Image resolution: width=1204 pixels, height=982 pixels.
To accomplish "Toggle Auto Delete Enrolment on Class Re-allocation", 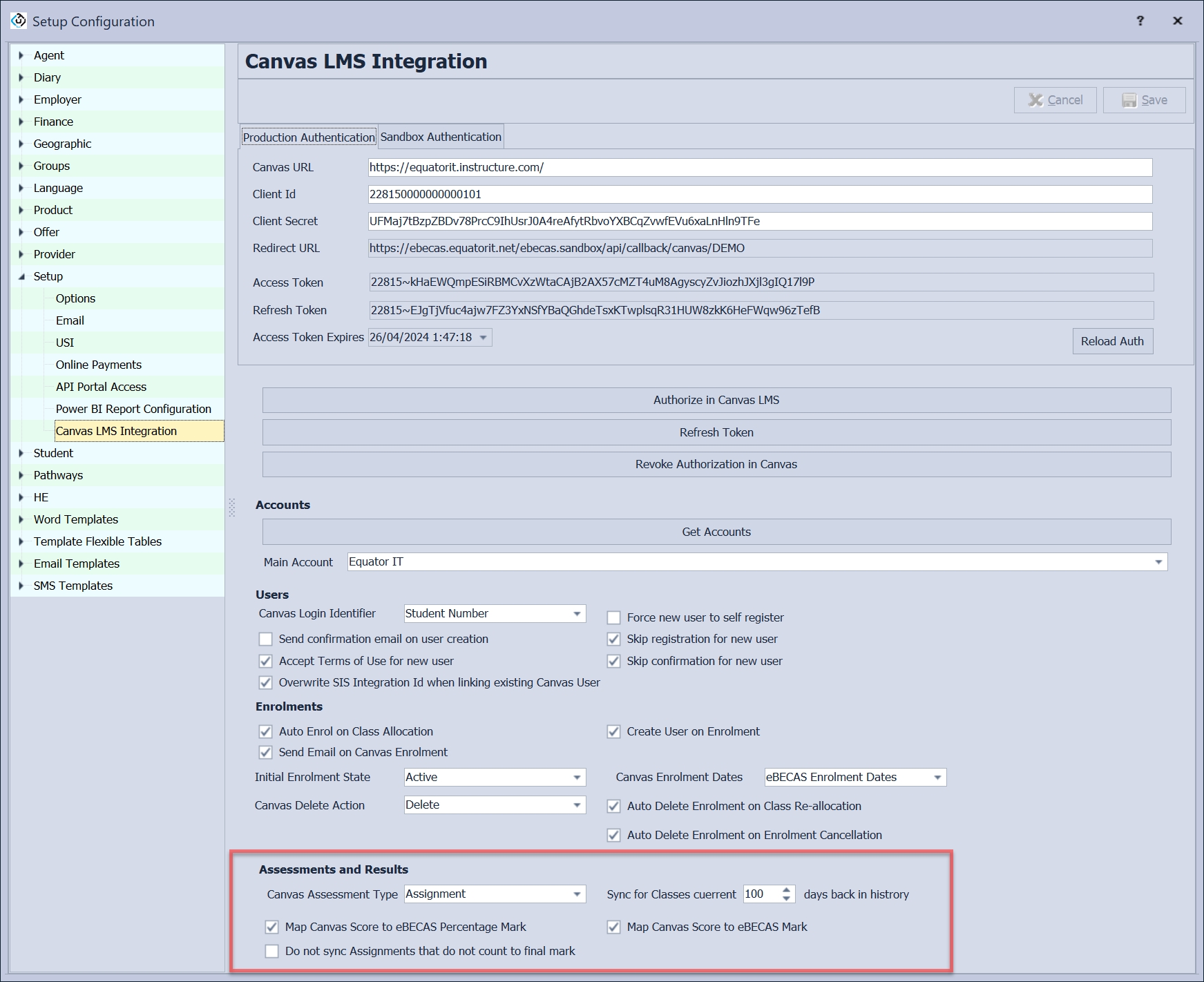I will point(613,806).
